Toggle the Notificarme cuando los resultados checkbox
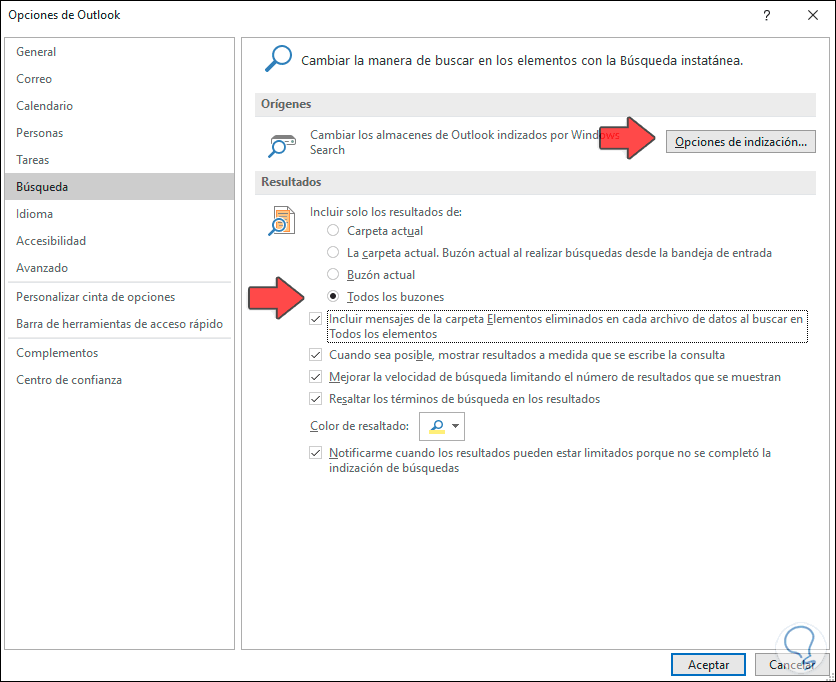The width and height of the screenshot is (836, 682). tap(316, 452)
